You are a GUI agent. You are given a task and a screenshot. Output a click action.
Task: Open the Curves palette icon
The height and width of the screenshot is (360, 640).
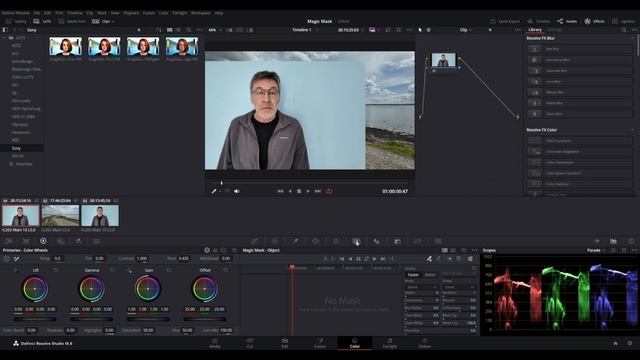click(255, 241)
